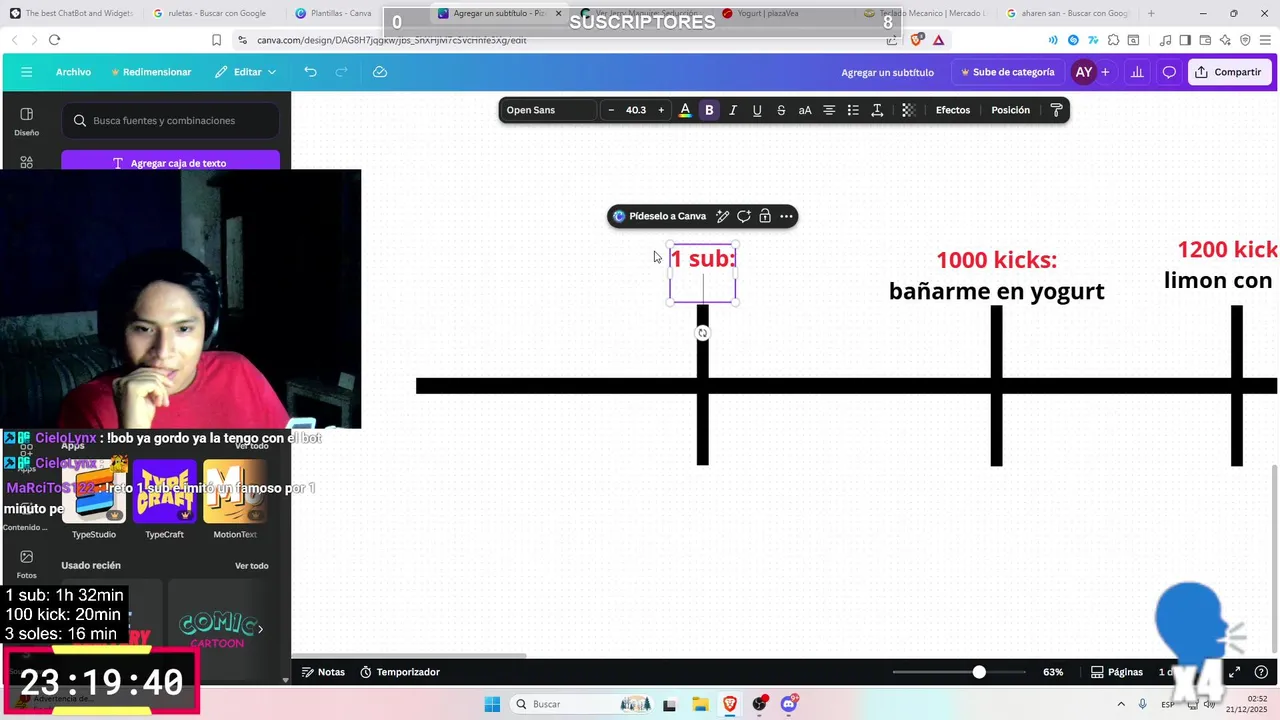Click the font search input field
The image size is (1280, 720).
[170, 121]
